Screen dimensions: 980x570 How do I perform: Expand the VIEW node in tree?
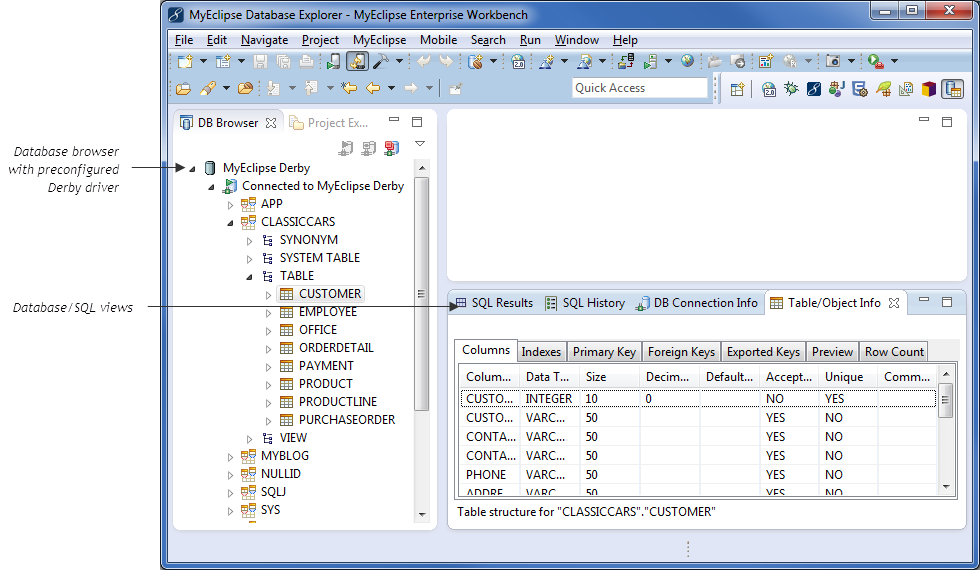click(x=249, y=438)
